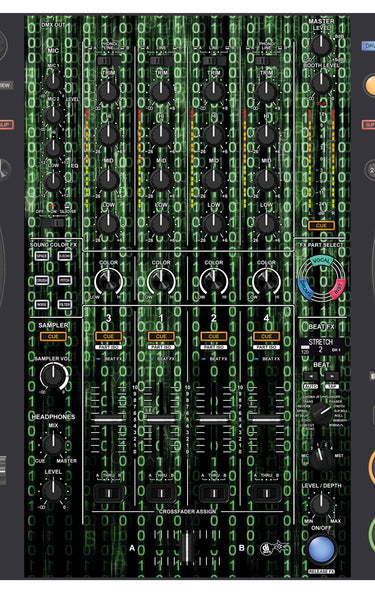
Task: Click the crossfader handle between A and B
Action: pos(187,548)
